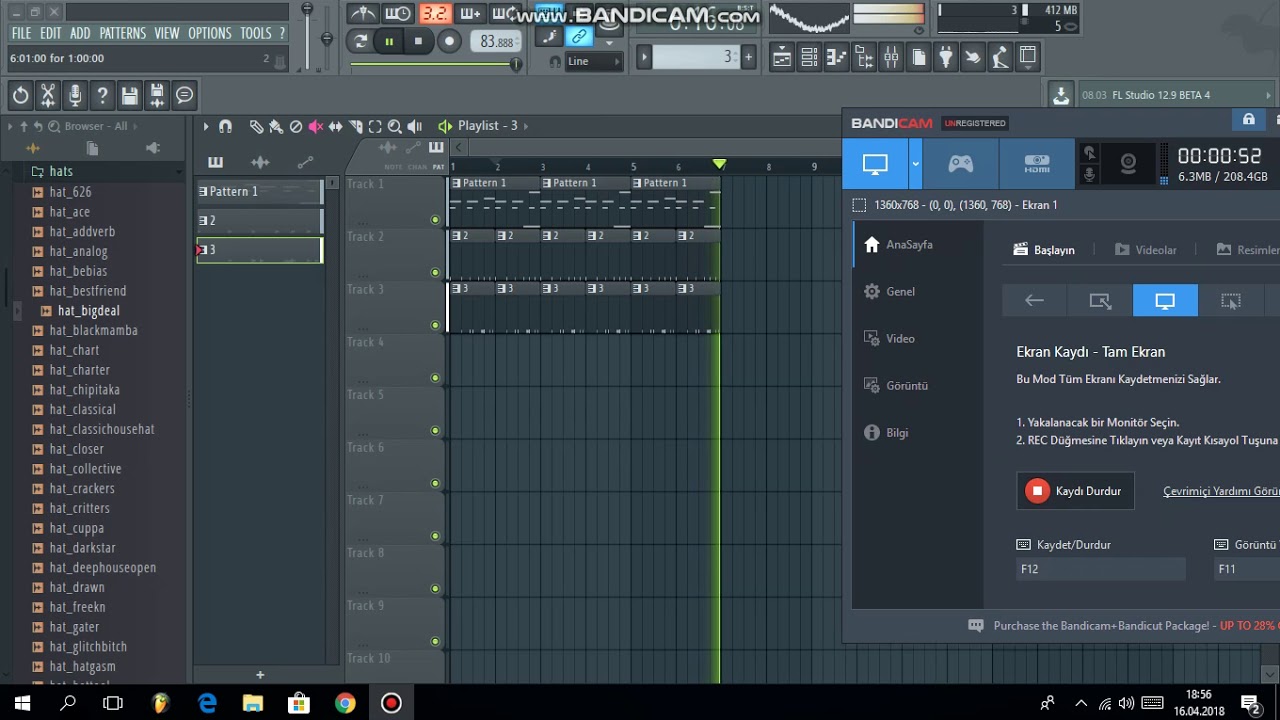The width and height of the screenshot is (1280, 720).
Task: Mute Track 6 via green dot
Action: [435, 483]
